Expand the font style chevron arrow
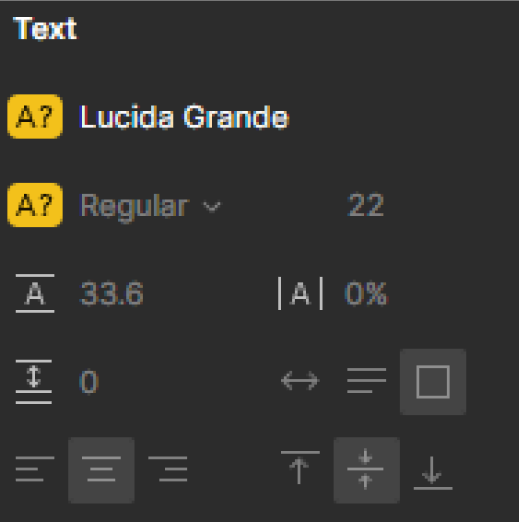519x522 pixels. 212,206
